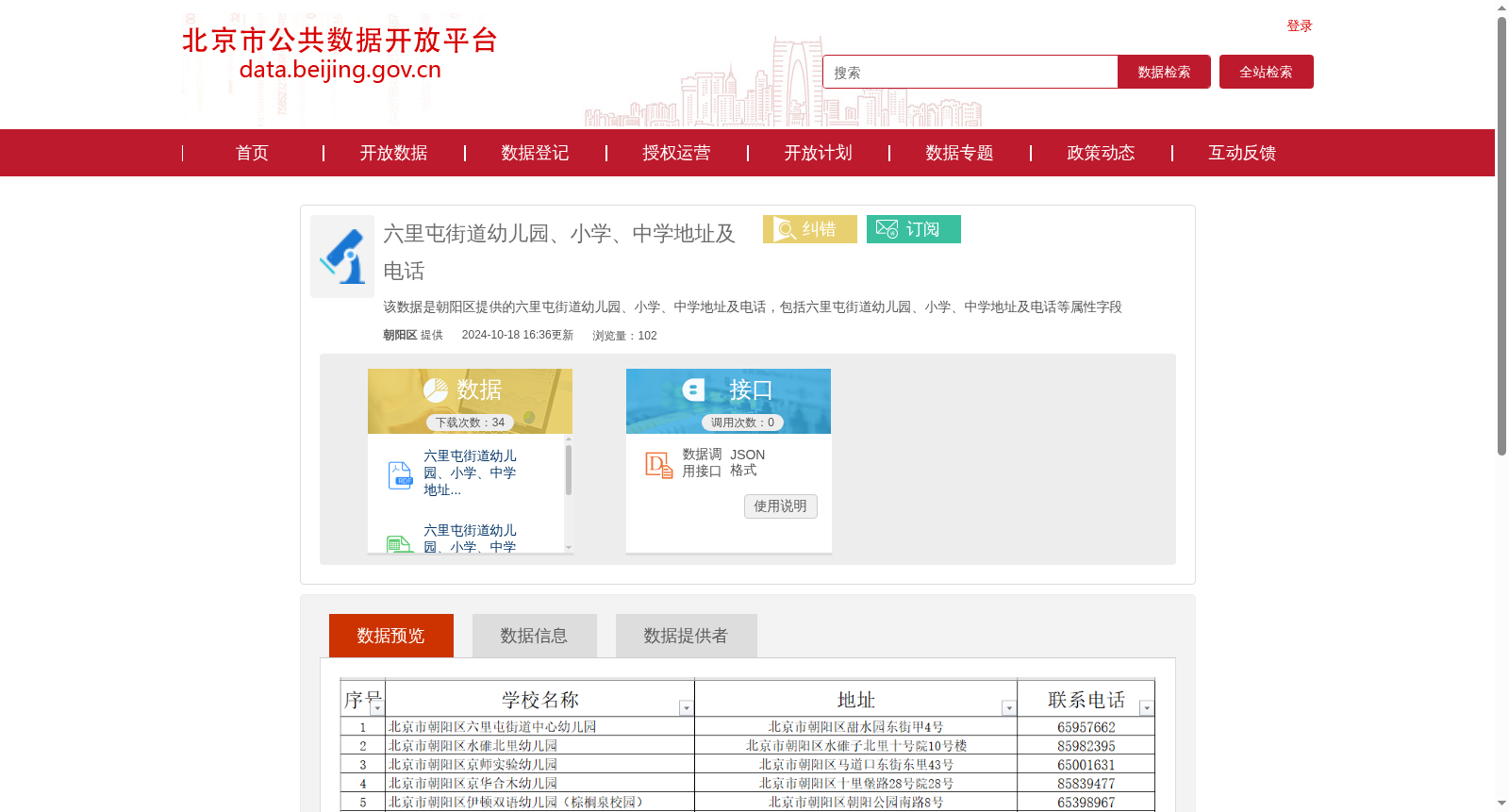Click the orange data API document icon
This screenshot has height=812, width=1509.
(x=659, y=464)
